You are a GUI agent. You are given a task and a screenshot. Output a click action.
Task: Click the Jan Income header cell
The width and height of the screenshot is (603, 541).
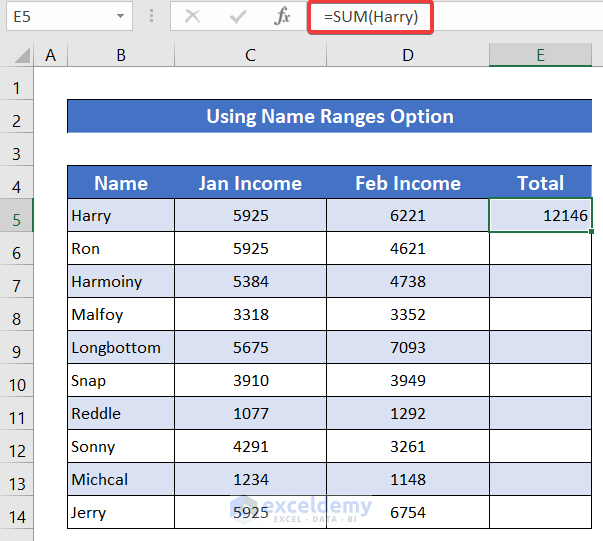[249, 183]
